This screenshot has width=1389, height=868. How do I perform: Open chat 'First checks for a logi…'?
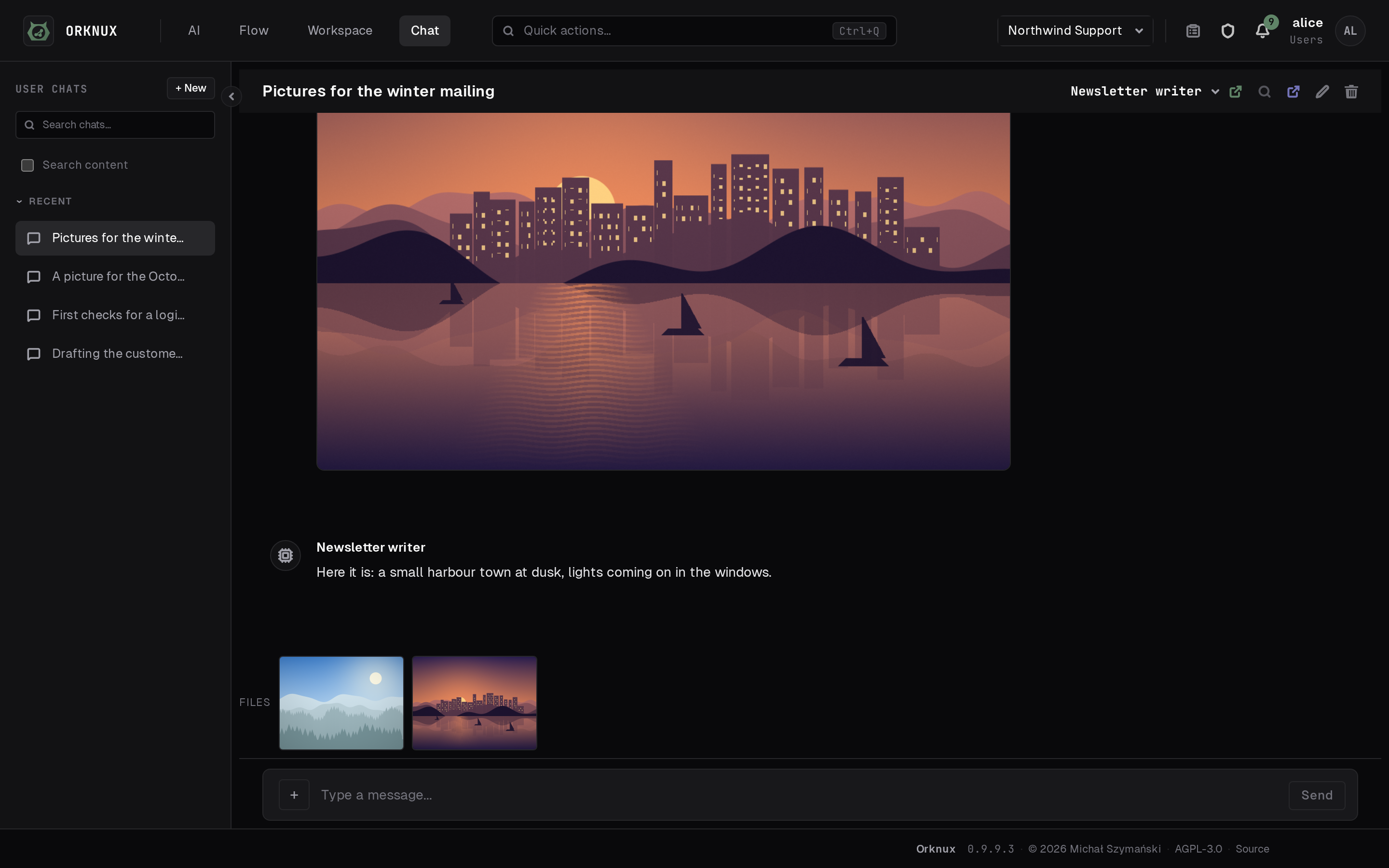[x=115, y=315]
